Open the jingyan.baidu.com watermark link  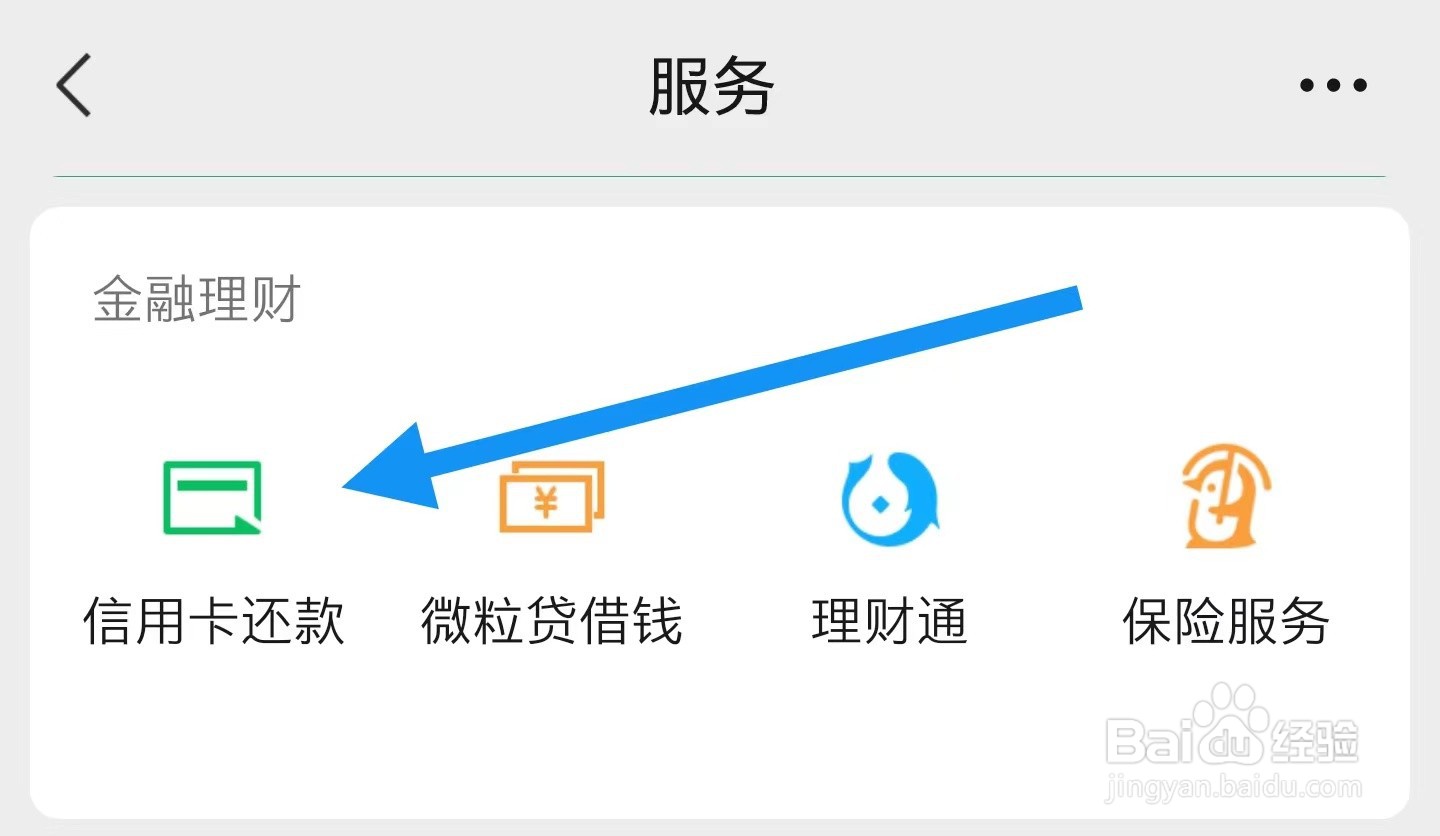click(1233, 787)
